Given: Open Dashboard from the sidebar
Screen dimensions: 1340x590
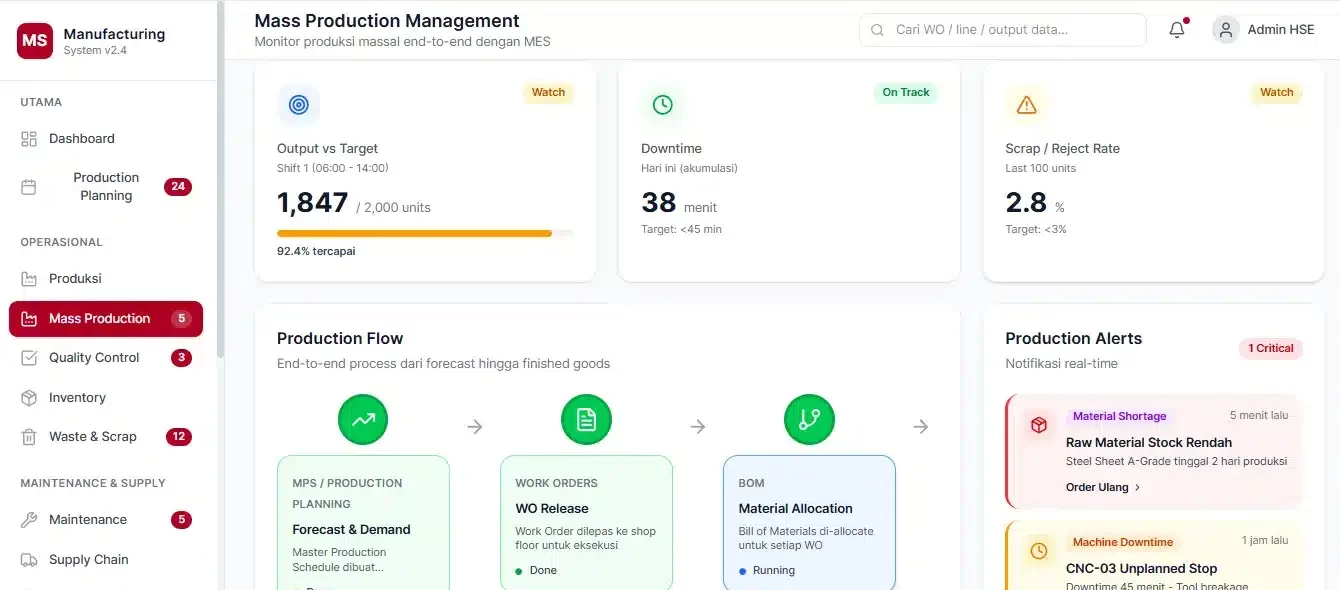Looking at the screenshot, I should 82,139.
